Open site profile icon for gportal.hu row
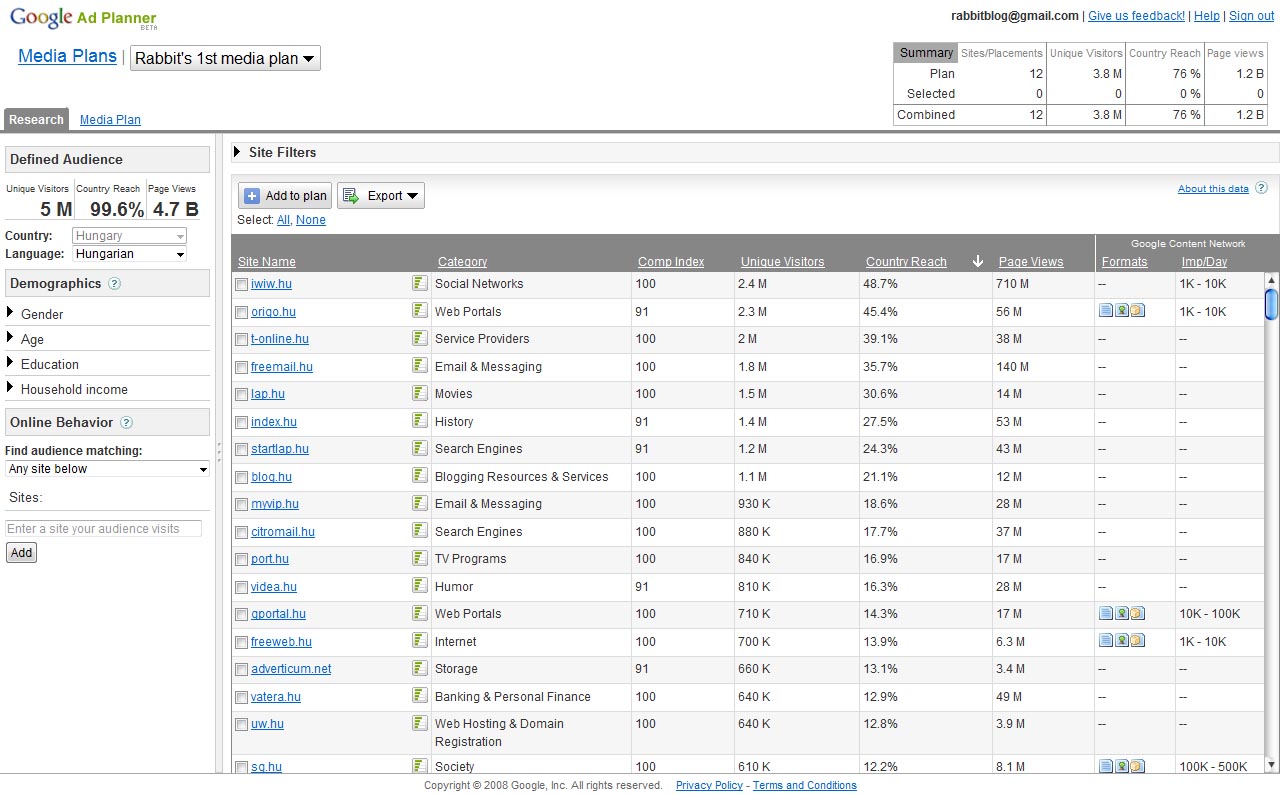Screen dimensions: 1280x795 (x=420, y=613)
